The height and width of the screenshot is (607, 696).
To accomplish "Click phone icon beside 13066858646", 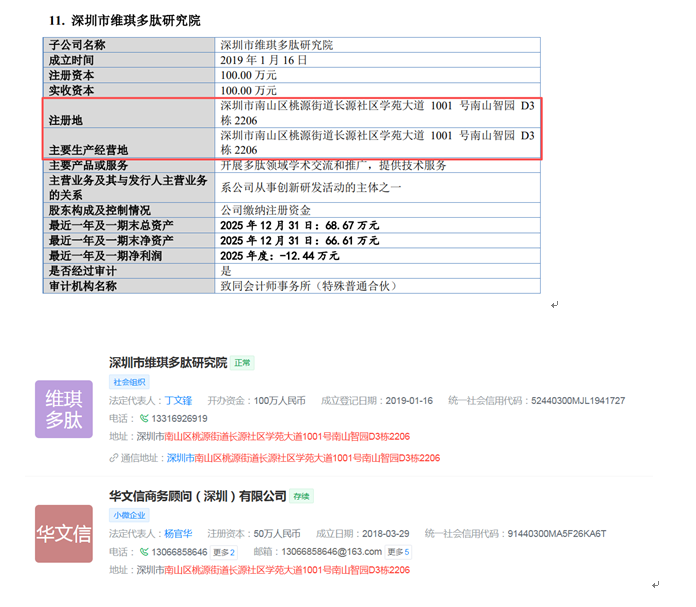I will tap(144, 552).
